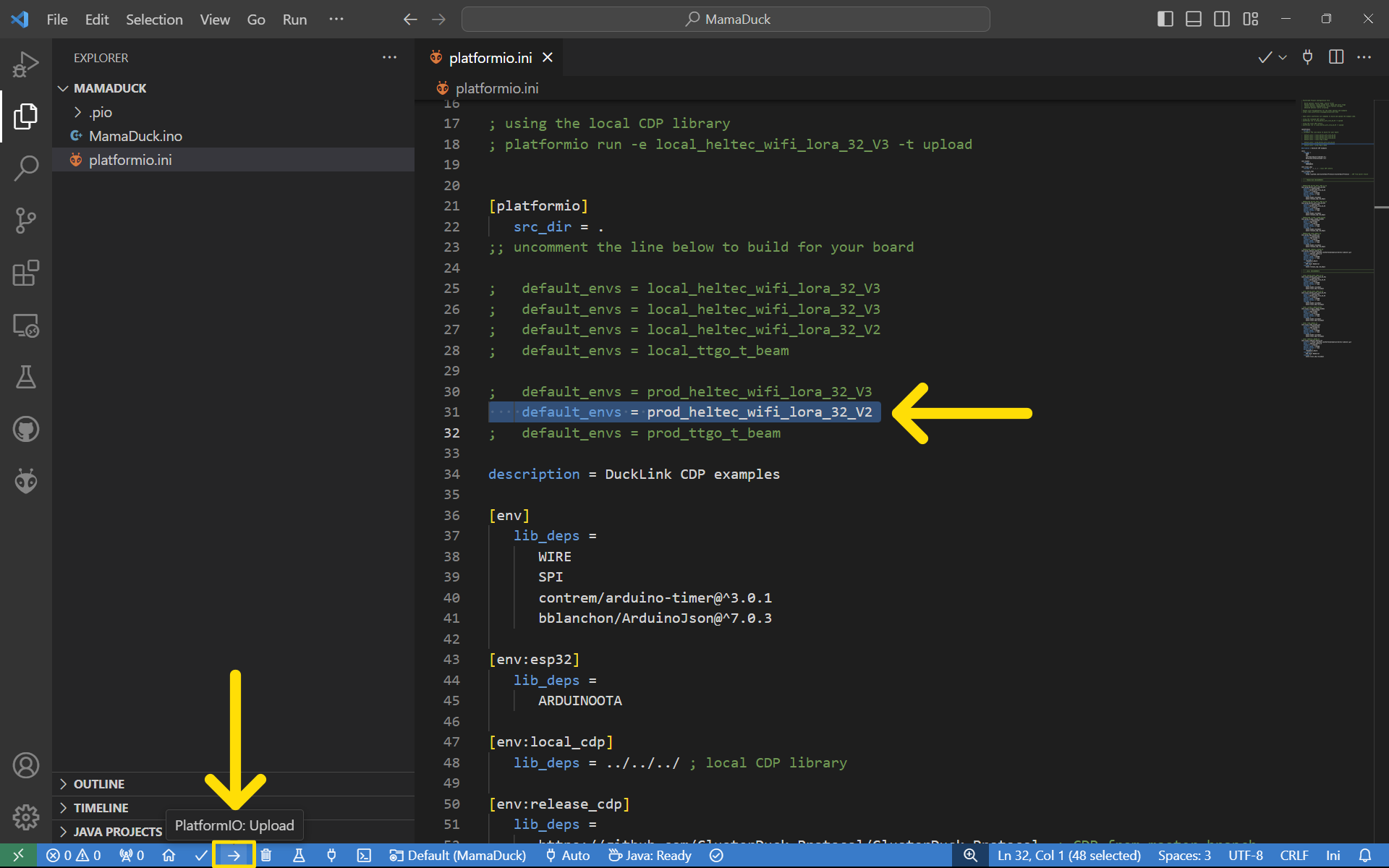Click the serial monitor plug in editor toolbar

1307,57
